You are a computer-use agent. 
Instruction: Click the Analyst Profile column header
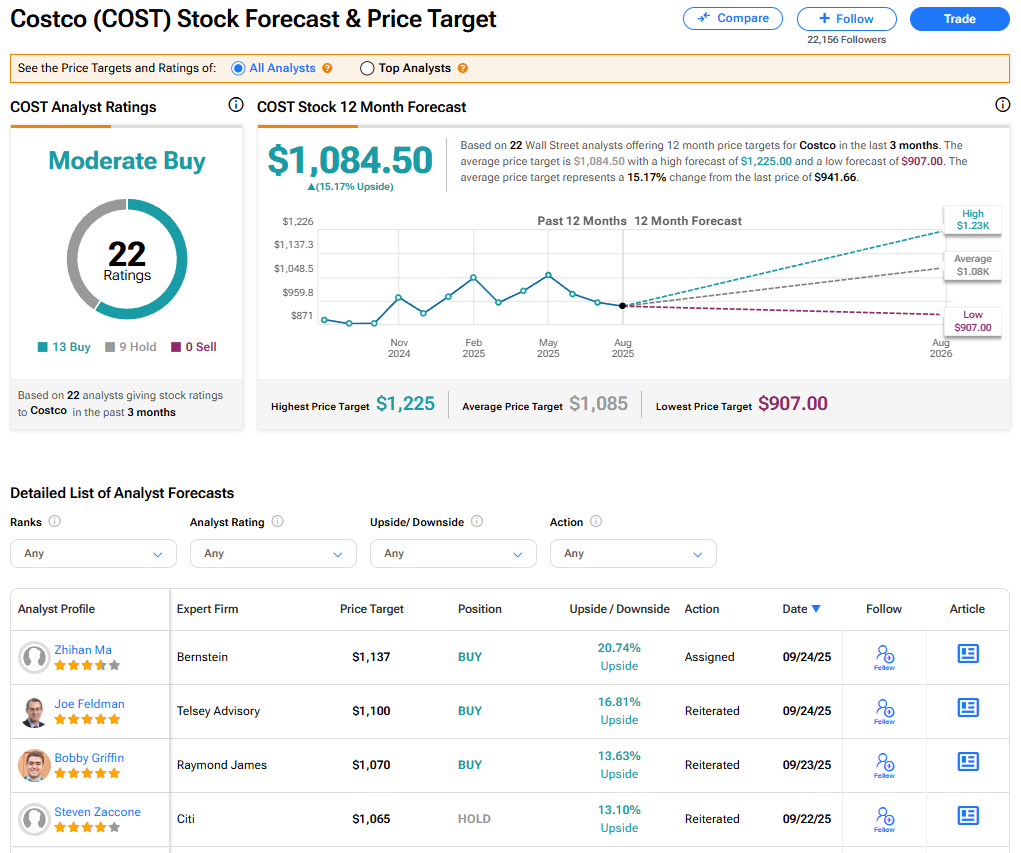pyautogui.click(x=56, y=609)
